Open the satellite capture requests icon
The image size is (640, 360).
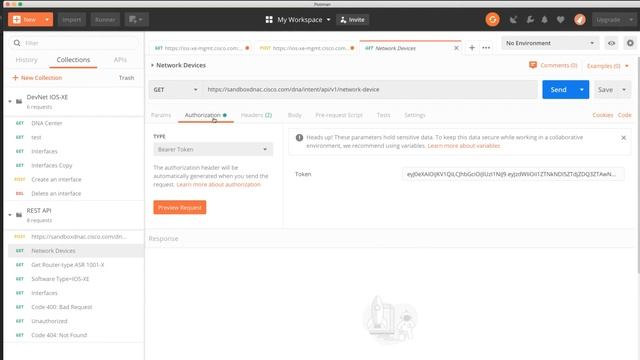(x=513, y=20)
